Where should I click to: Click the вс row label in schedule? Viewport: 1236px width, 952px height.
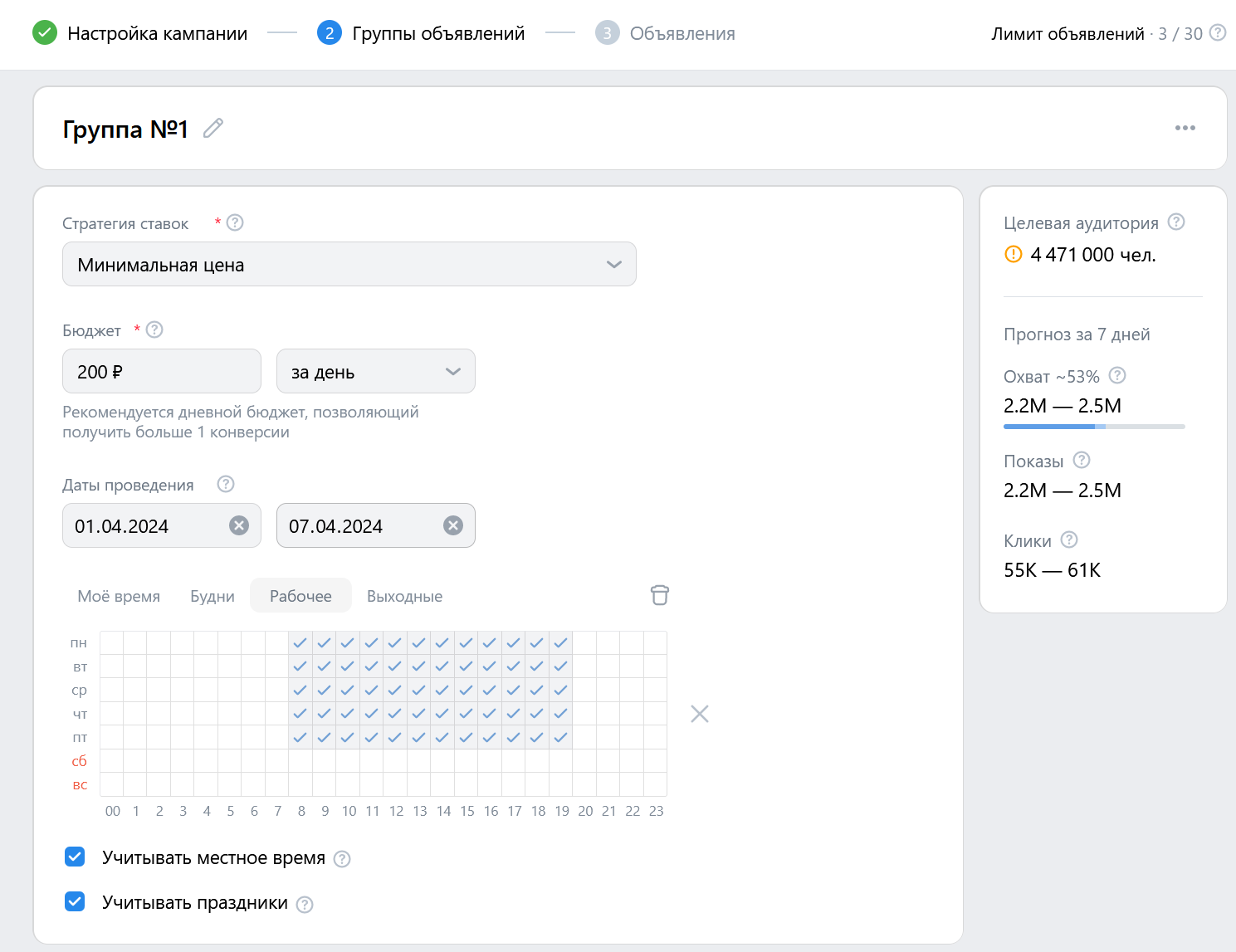(x=80, y=784)
